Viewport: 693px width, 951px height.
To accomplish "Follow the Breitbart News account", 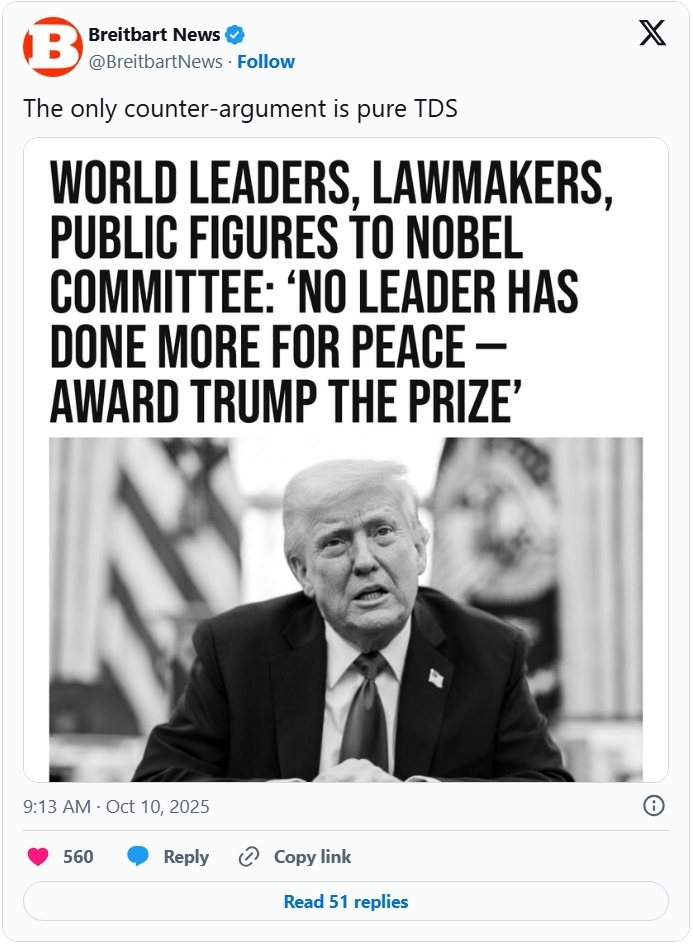I will [x=266, y=62].
